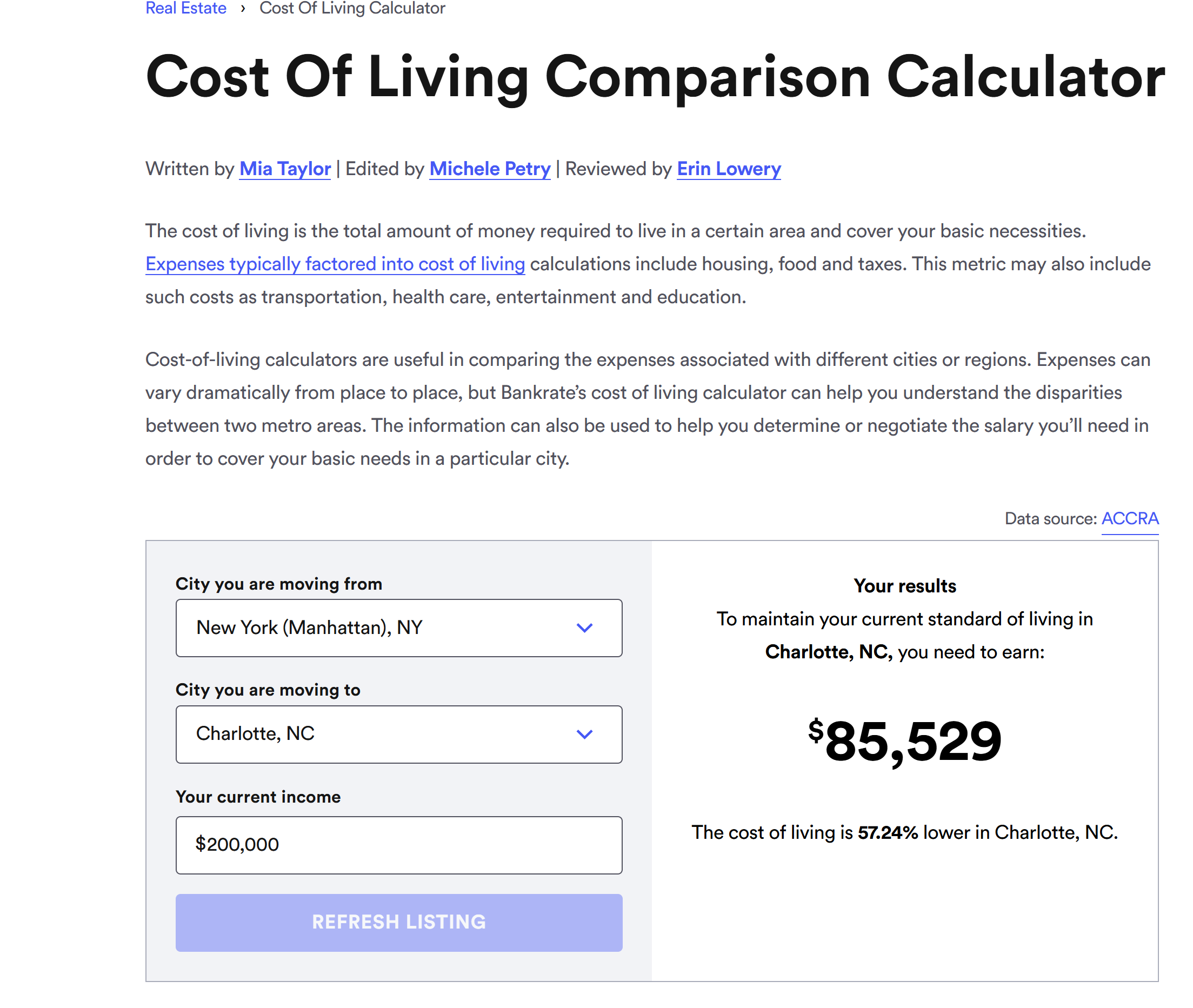The image size is (1193, 1008).
Task: Click the chevron in the moving-from city field
Action: point(584,628)
